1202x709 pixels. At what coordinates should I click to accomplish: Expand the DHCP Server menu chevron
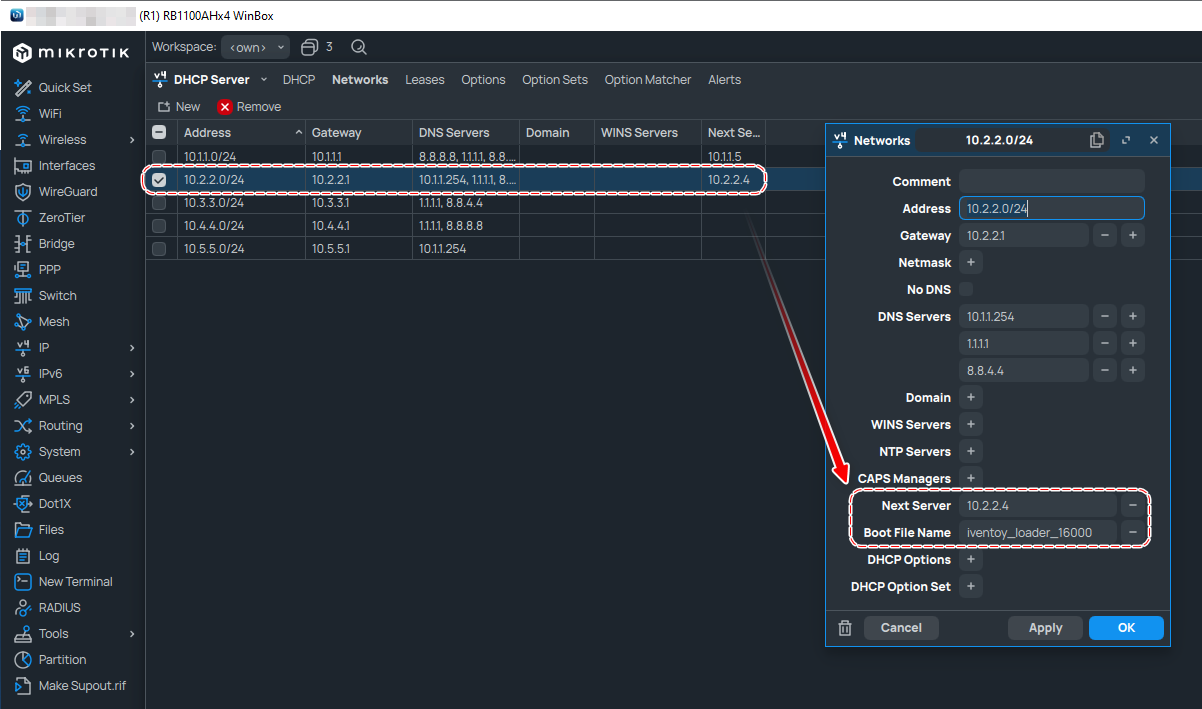(x=264, y=79)
